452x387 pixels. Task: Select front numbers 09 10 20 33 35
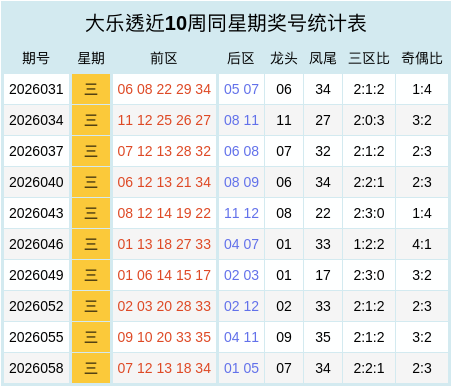click(x=164, y=337)
